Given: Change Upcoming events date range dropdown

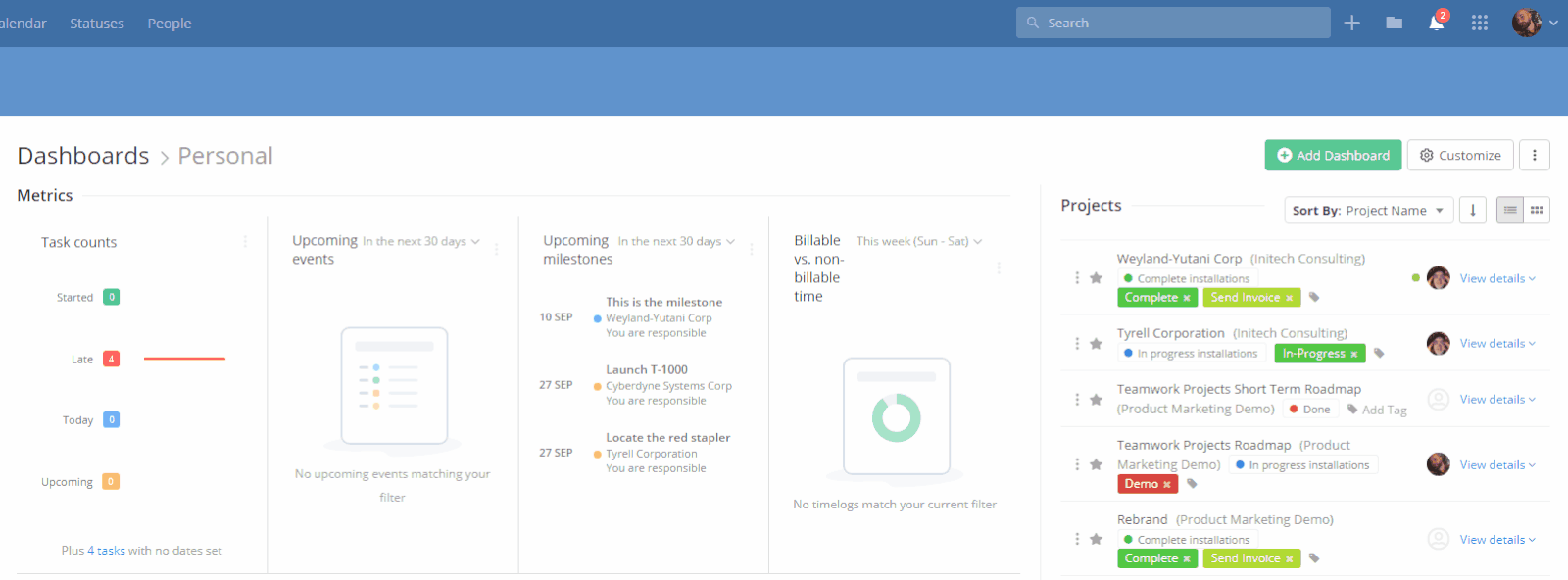Looking at the screenshot, I should point(421,241).
